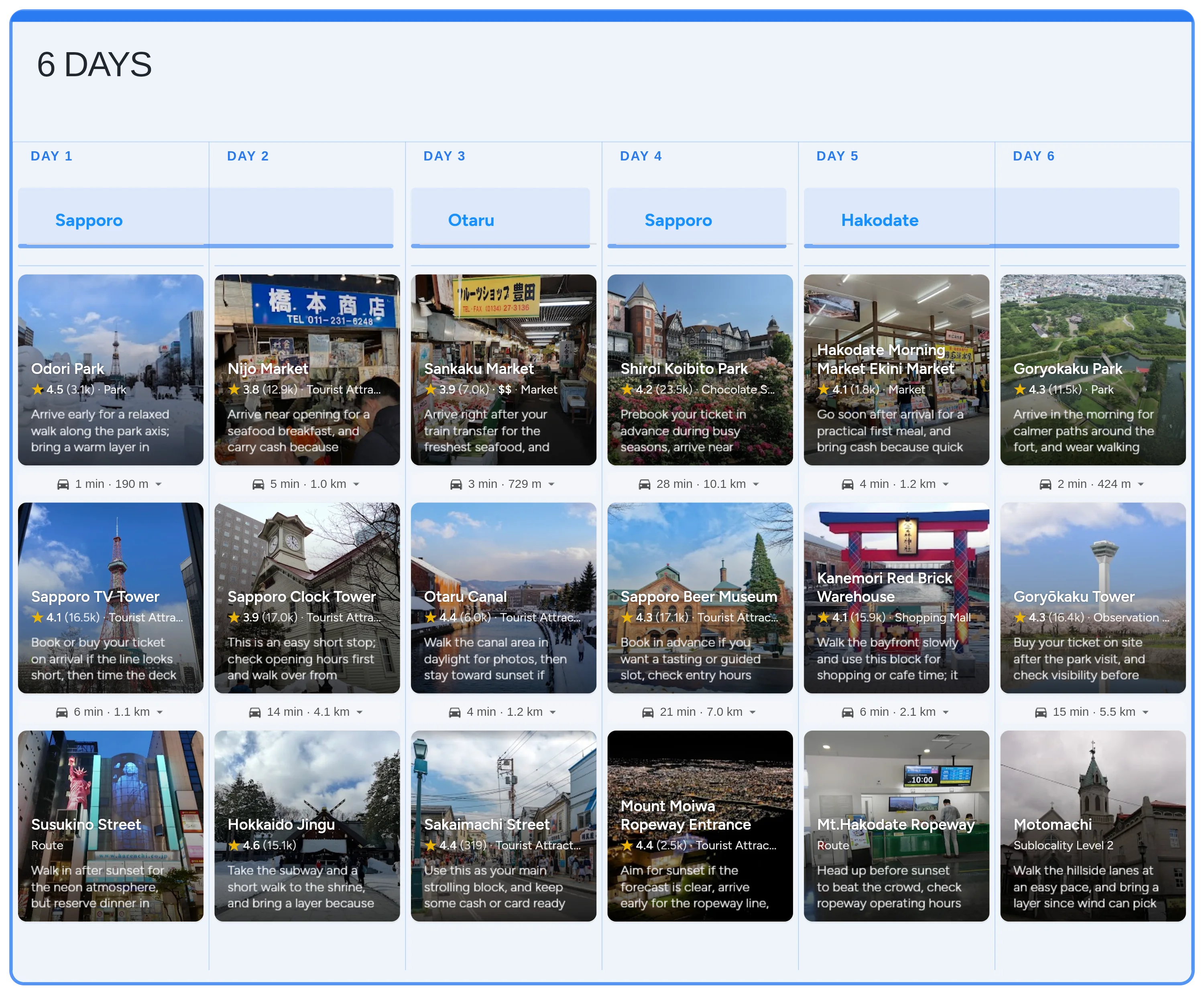The image size is (1204, 995).
Task: Click the DAY 6 column header
Action: point(1033,156)
